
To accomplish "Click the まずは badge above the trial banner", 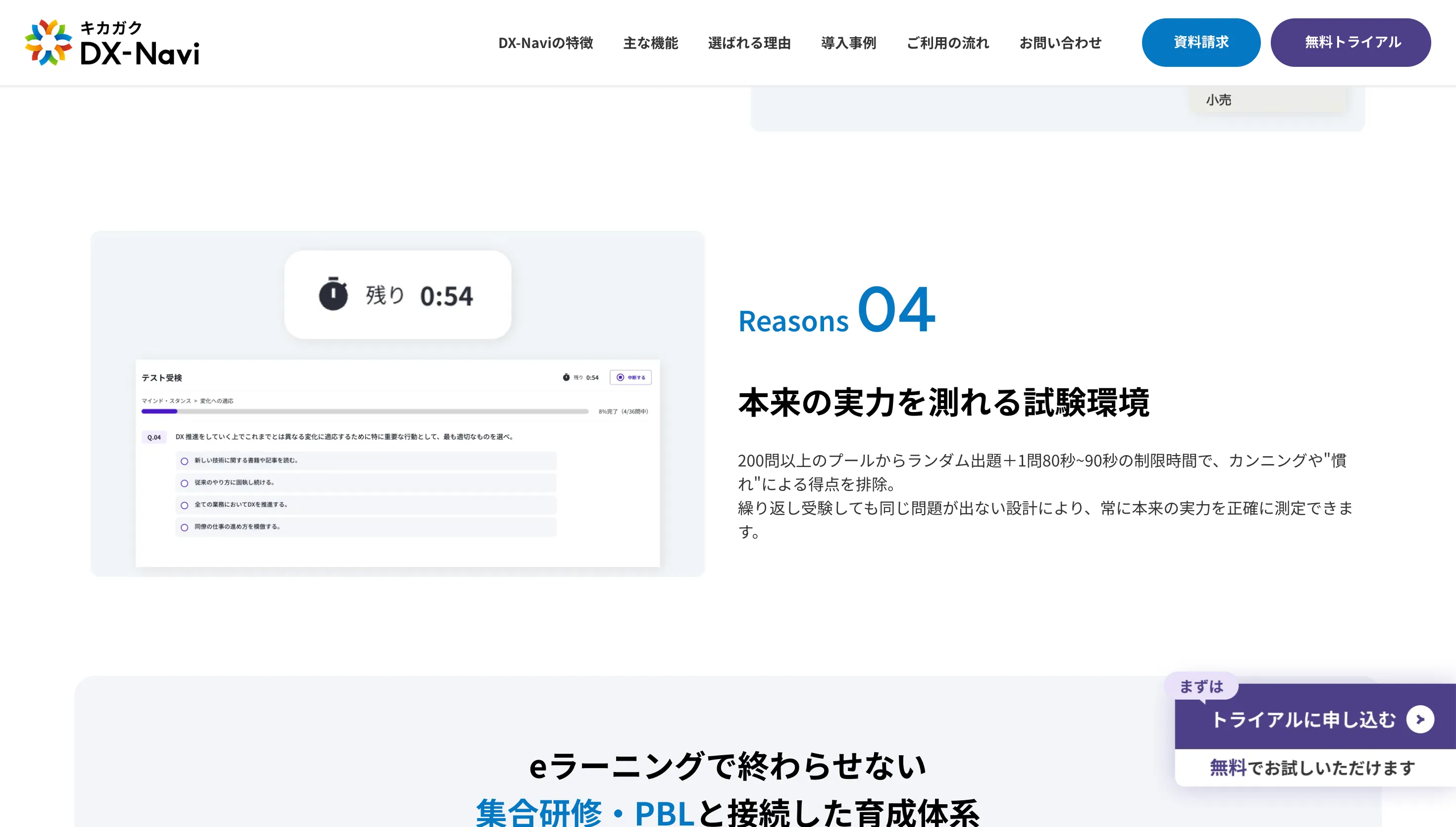I will pyautogui.click(x=1201, y=687).
